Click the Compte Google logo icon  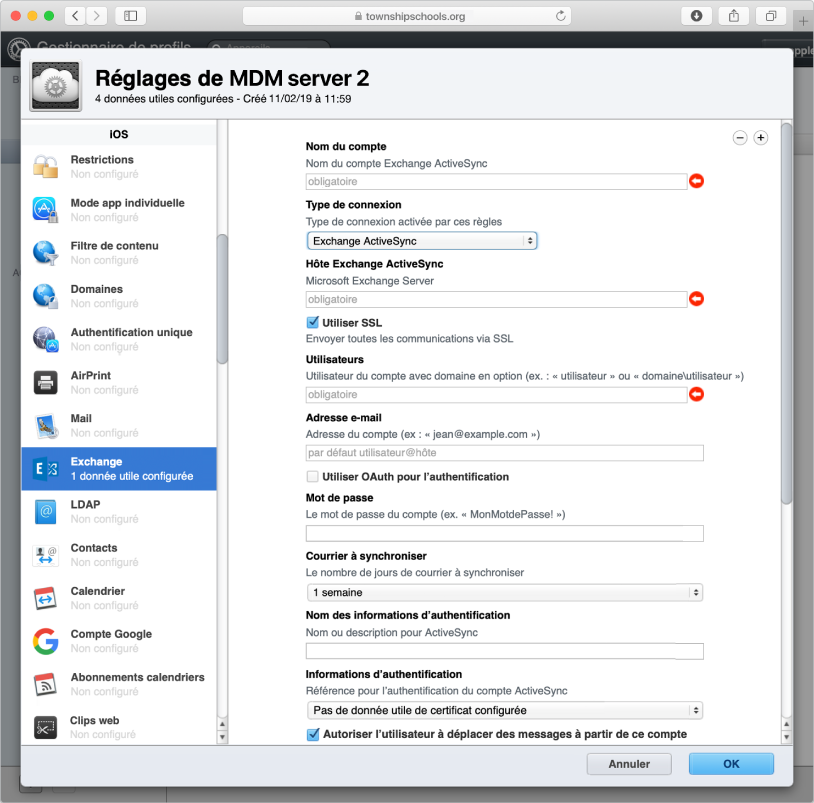coord(46,641)
